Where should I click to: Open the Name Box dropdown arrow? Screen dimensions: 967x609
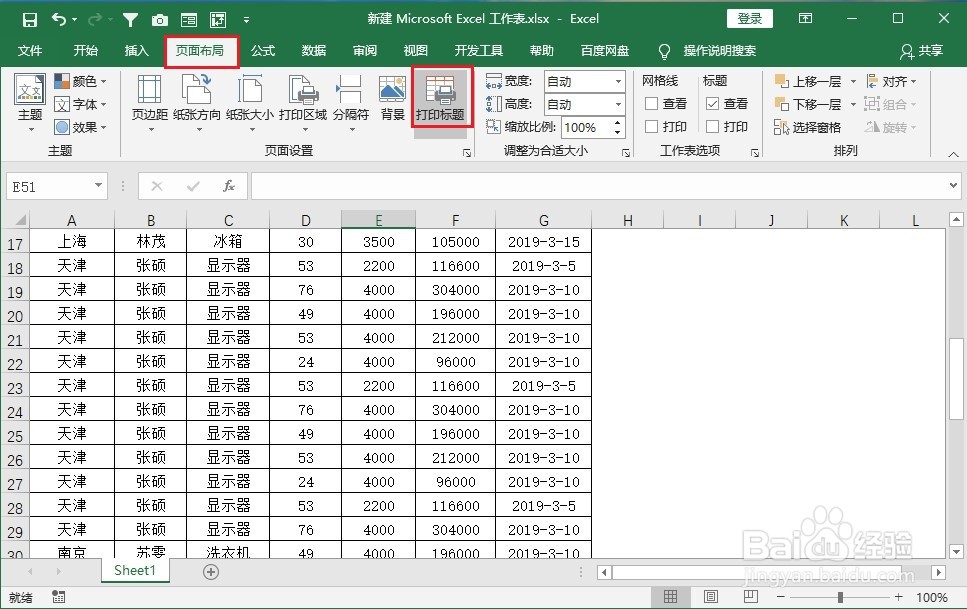98,186
